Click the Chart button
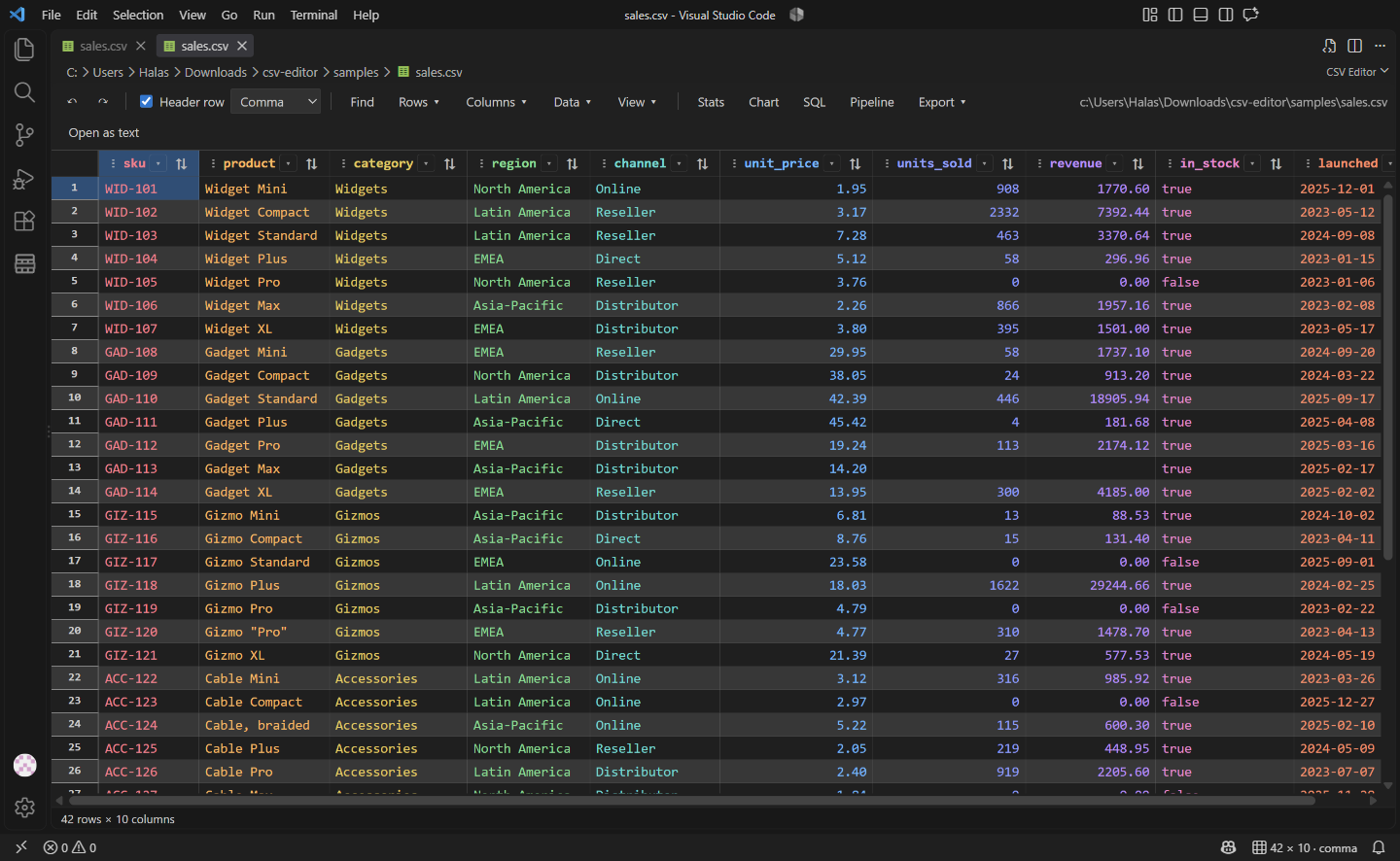 coord(763,102)
